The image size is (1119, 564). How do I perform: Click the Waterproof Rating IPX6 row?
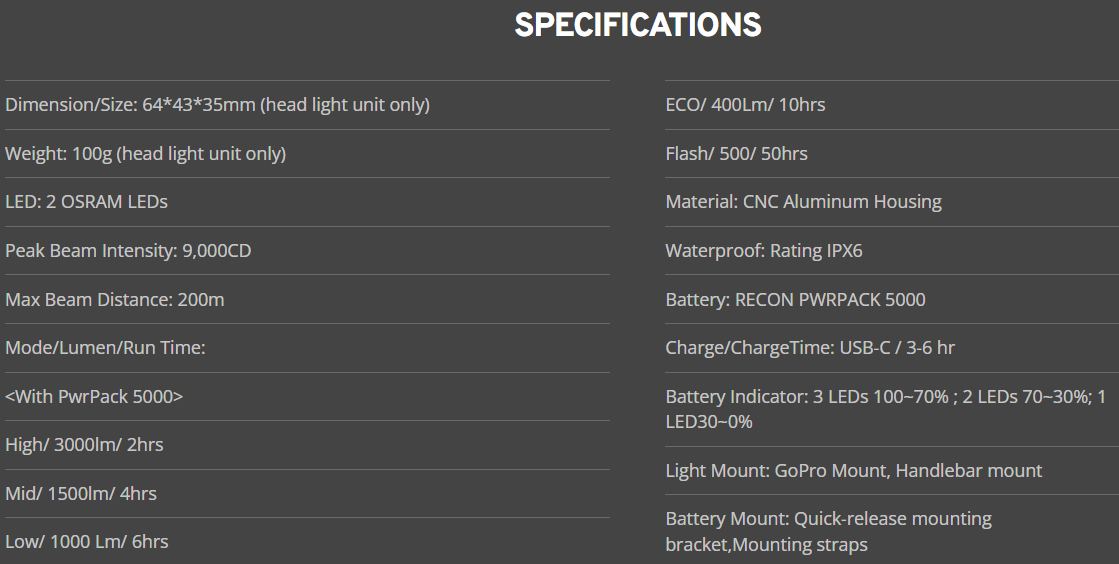tap(763, 251)
